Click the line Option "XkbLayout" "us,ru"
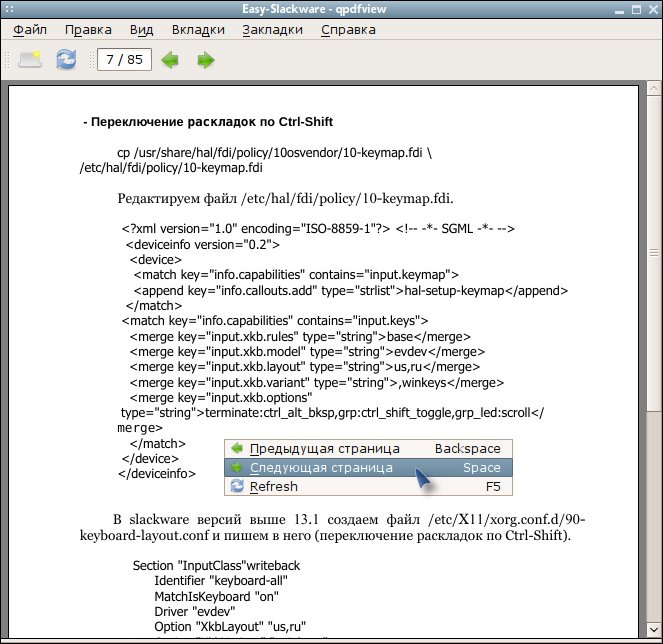 230,626
